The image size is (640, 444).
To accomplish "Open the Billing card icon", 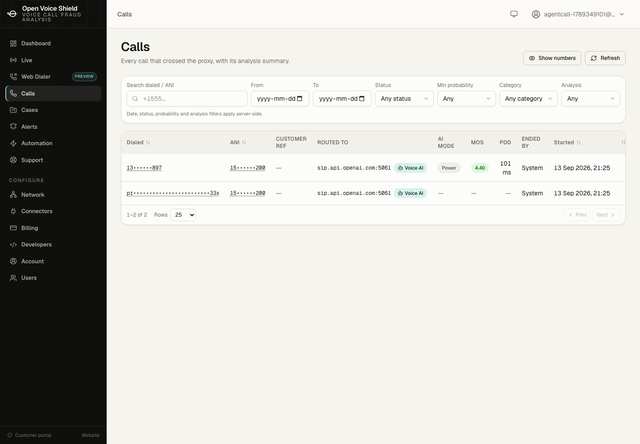I will click(13, 228).
